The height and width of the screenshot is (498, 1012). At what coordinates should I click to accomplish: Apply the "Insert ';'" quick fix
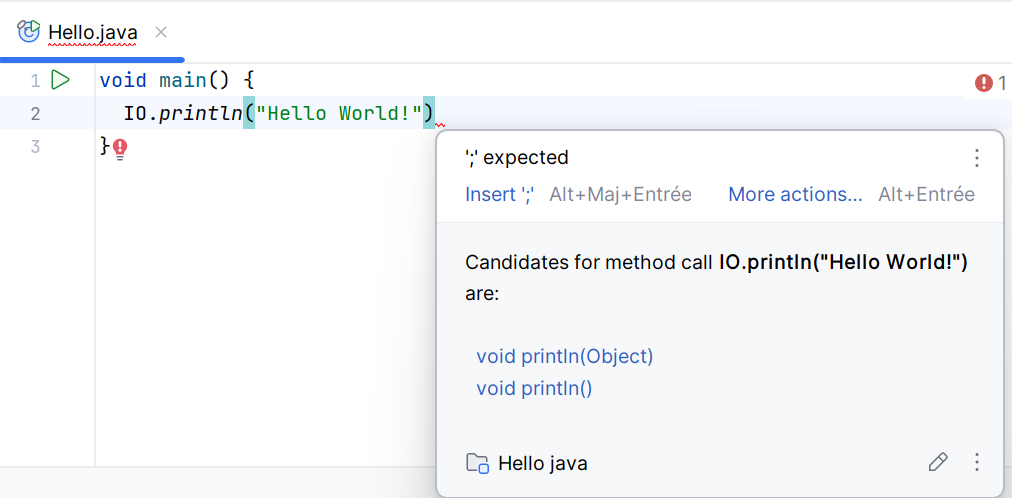point(500,194)
